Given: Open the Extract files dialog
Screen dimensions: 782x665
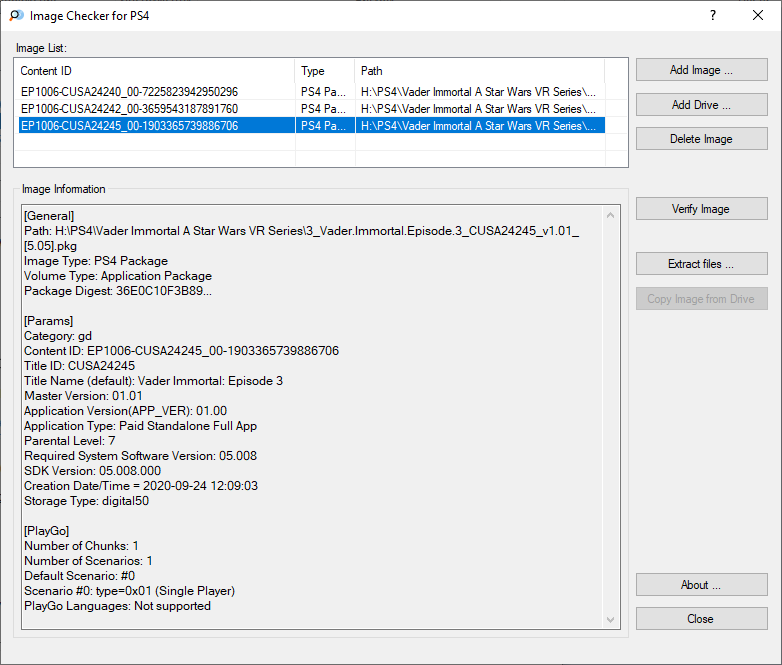Looking at the screenshot, I should (701, 263).
